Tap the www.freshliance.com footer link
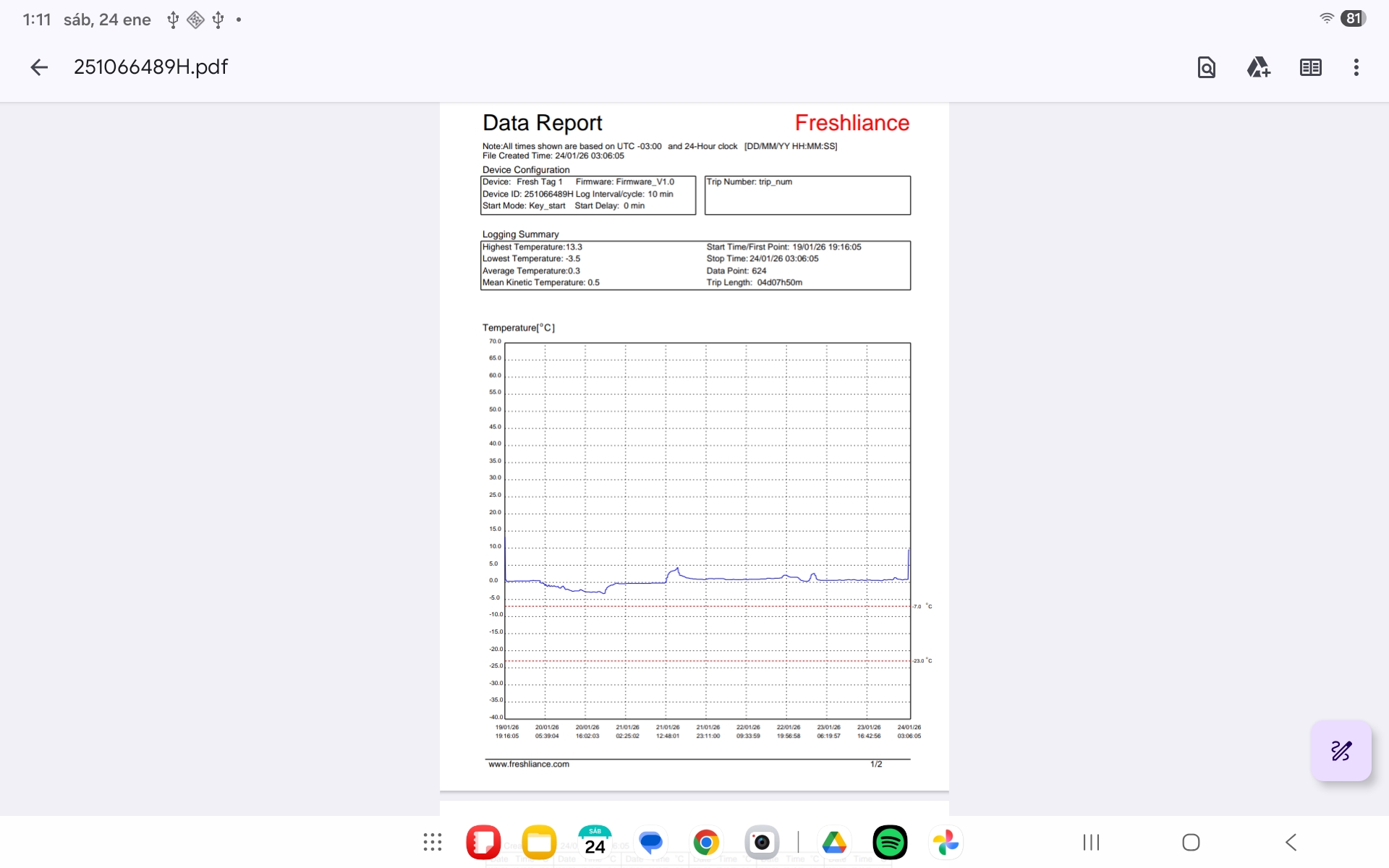1389x868 pixels. (529, 764)
